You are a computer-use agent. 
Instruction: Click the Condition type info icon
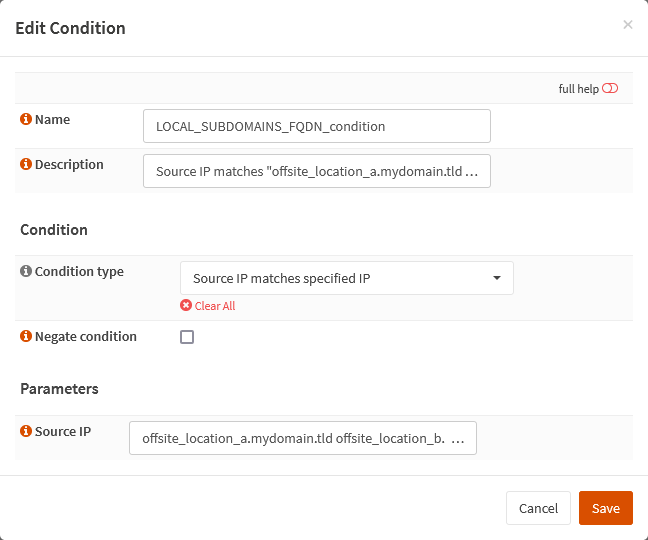pos(26,271)
